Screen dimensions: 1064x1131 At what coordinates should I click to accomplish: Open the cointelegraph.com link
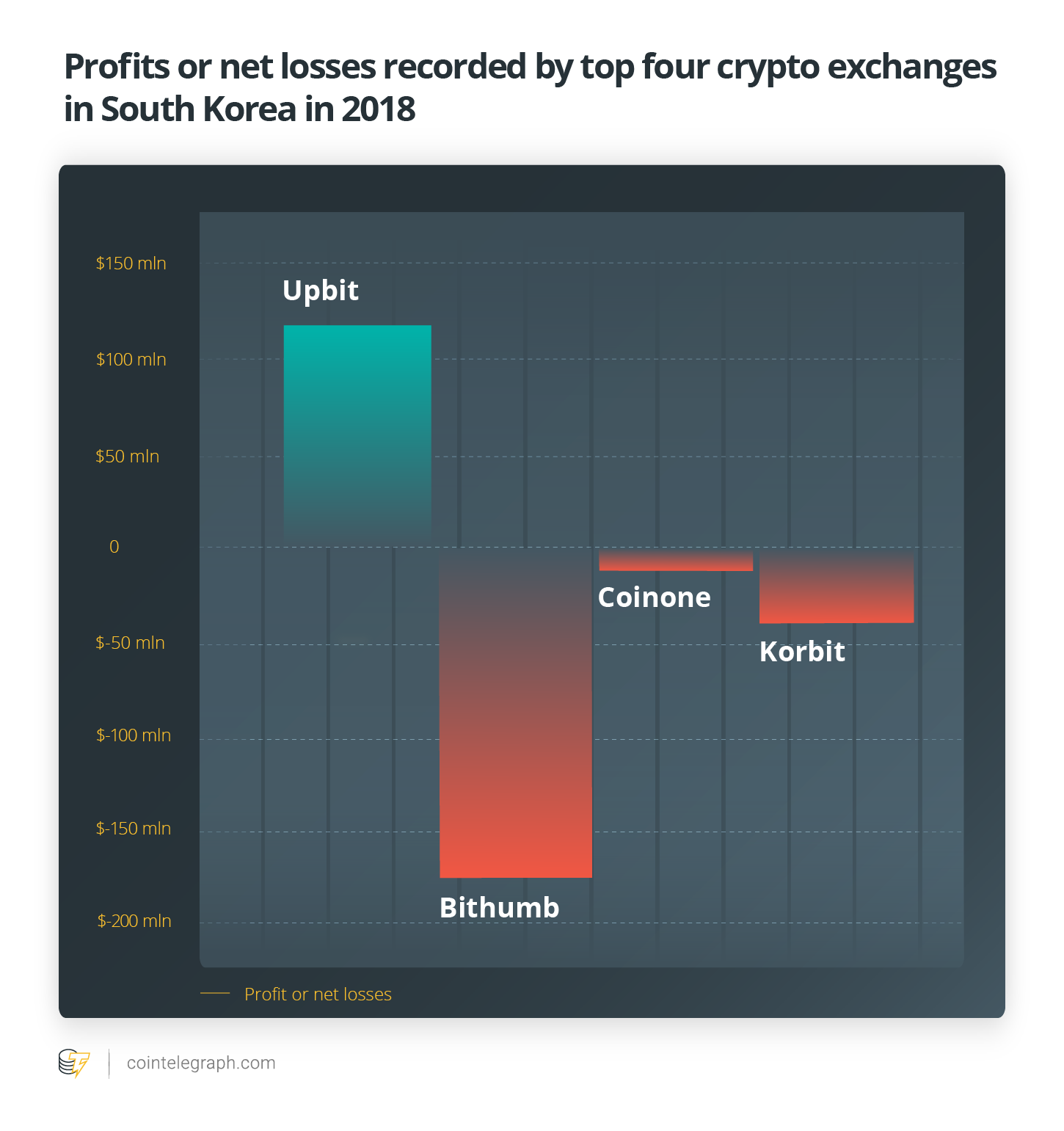(x=201, y=1063)
